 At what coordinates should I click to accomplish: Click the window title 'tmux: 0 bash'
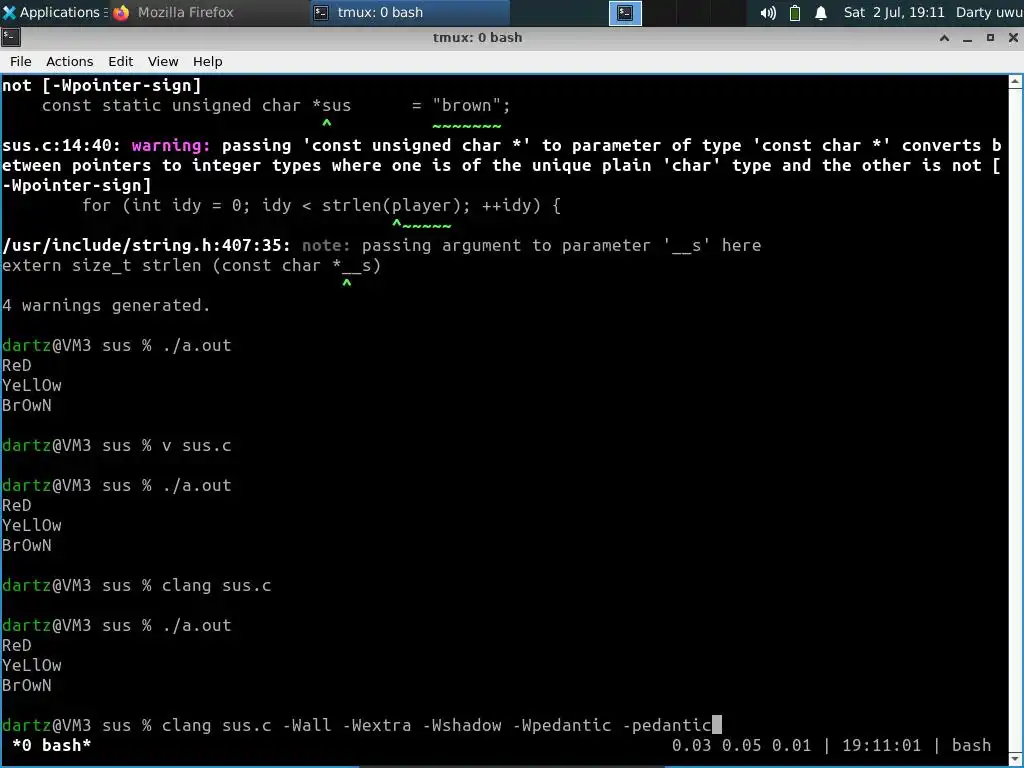tap(477, 38)
